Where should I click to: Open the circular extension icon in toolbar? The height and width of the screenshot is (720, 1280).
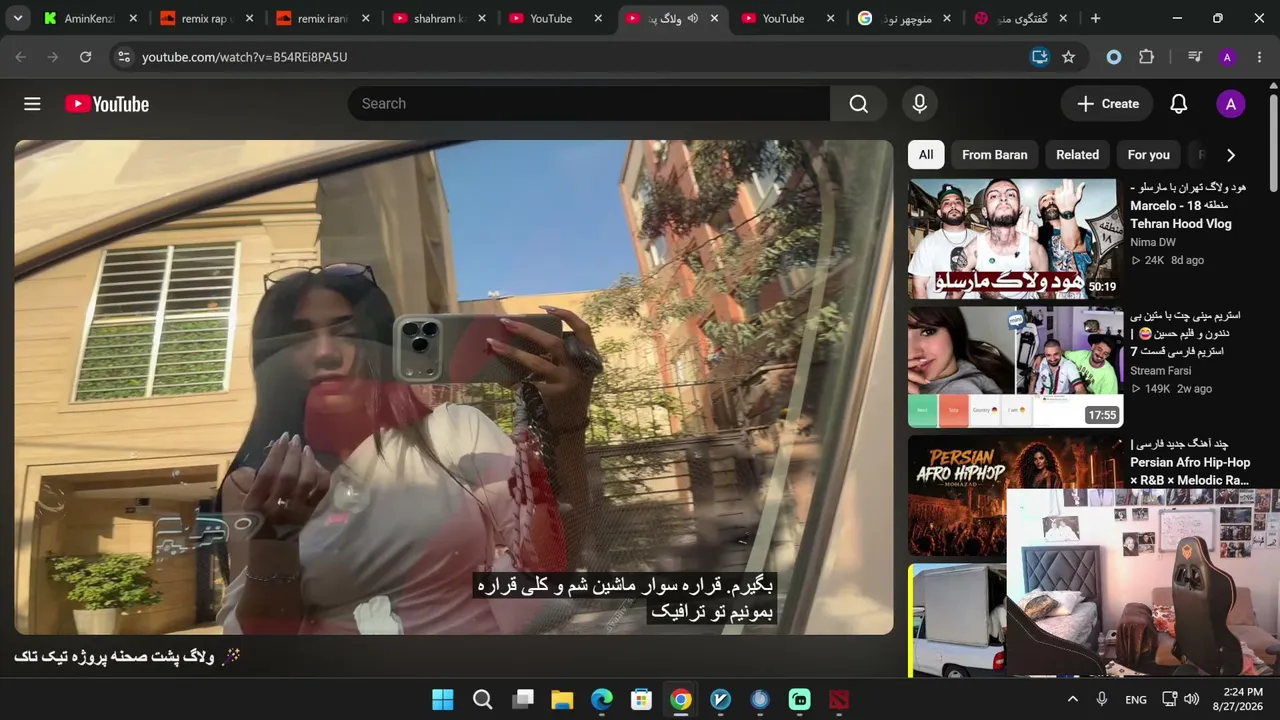point(1114,57)
